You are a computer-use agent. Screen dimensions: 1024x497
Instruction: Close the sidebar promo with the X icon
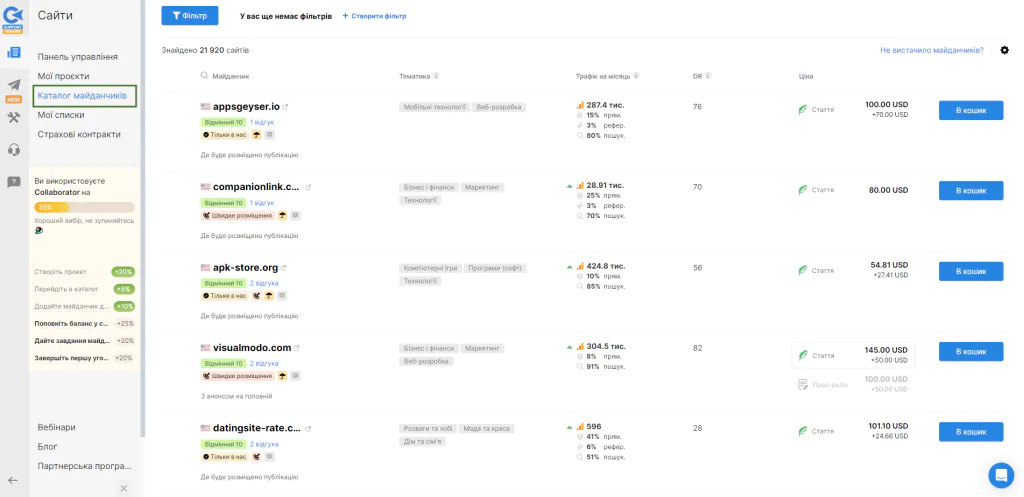124,488
